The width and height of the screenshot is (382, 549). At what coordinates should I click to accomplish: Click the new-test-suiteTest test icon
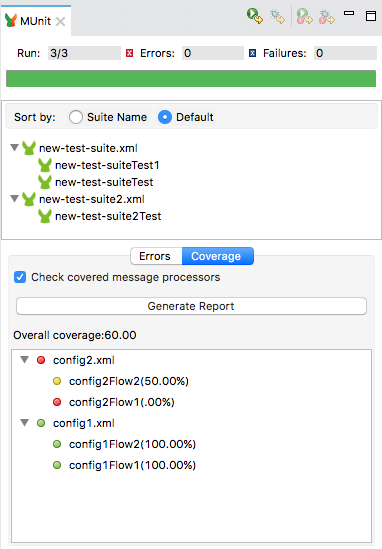point(45,182)
